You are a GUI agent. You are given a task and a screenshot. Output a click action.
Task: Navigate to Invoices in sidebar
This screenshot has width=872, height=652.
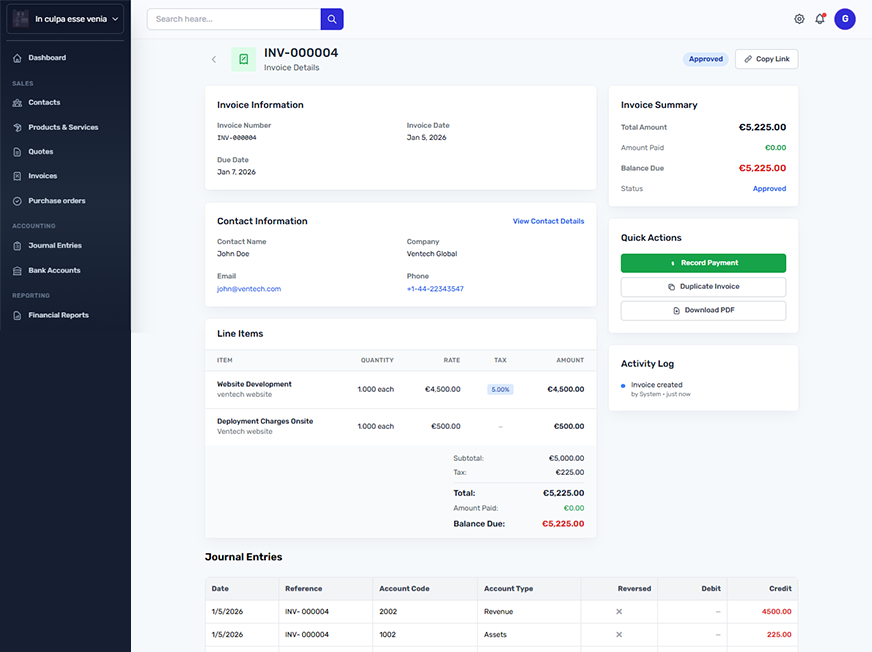[42, 176]
